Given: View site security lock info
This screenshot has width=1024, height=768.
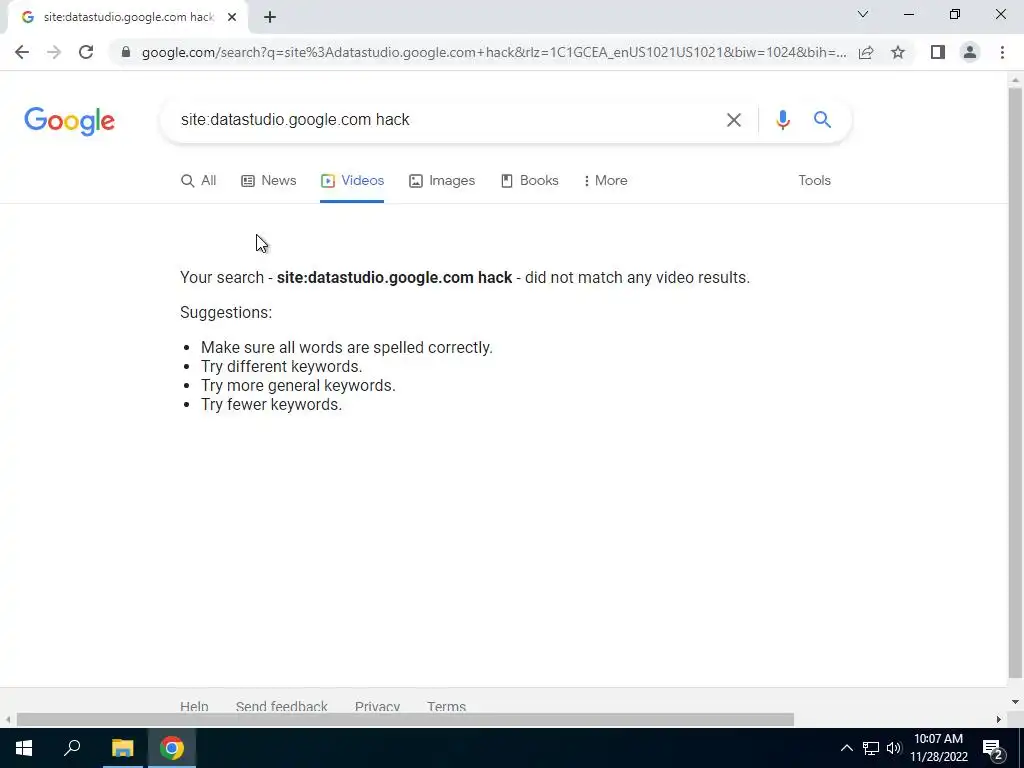Looking at the screenshot, I should (x=126, y=52).
